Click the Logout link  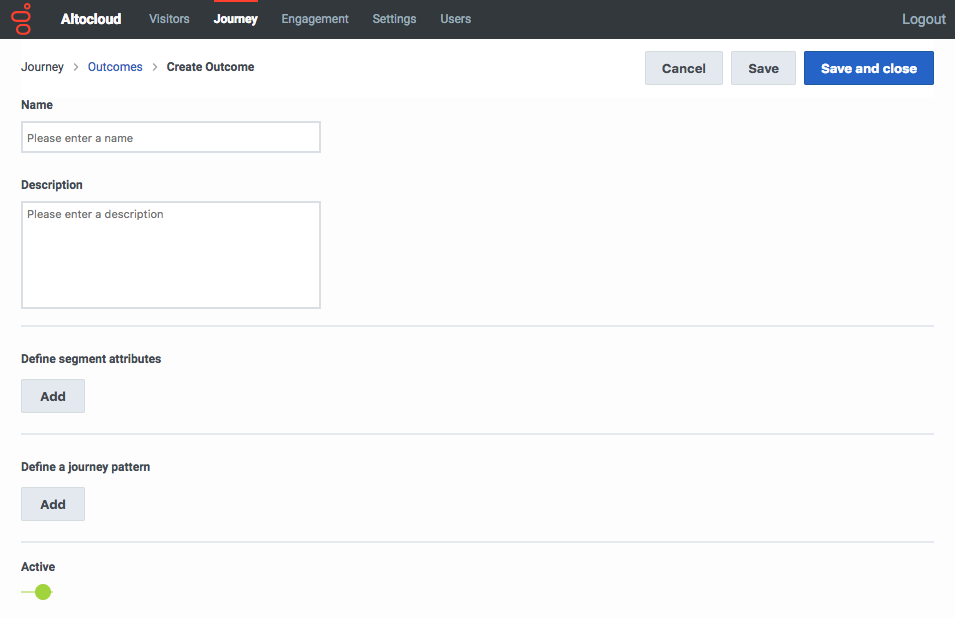coord(923,19)
